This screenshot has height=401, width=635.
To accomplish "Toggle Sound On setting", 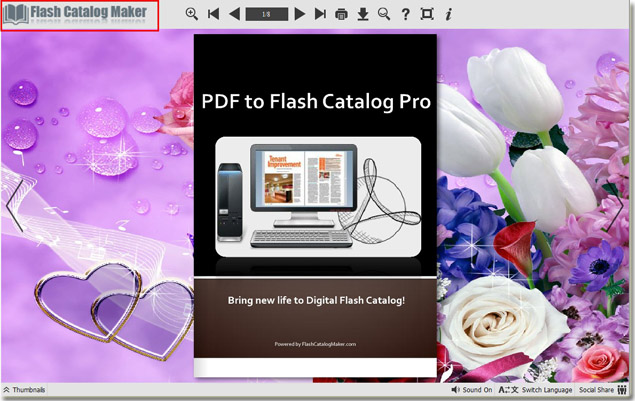I will (472, 390).
